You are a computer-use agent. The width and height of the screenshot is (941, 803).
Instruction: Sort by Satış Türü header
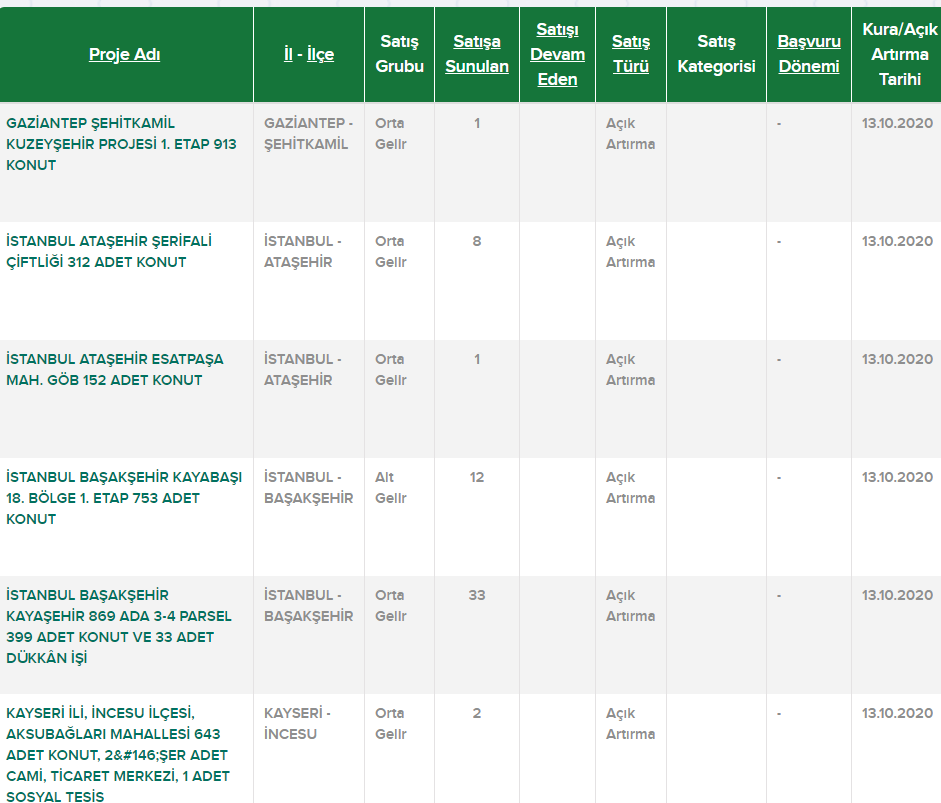(631, 54)
